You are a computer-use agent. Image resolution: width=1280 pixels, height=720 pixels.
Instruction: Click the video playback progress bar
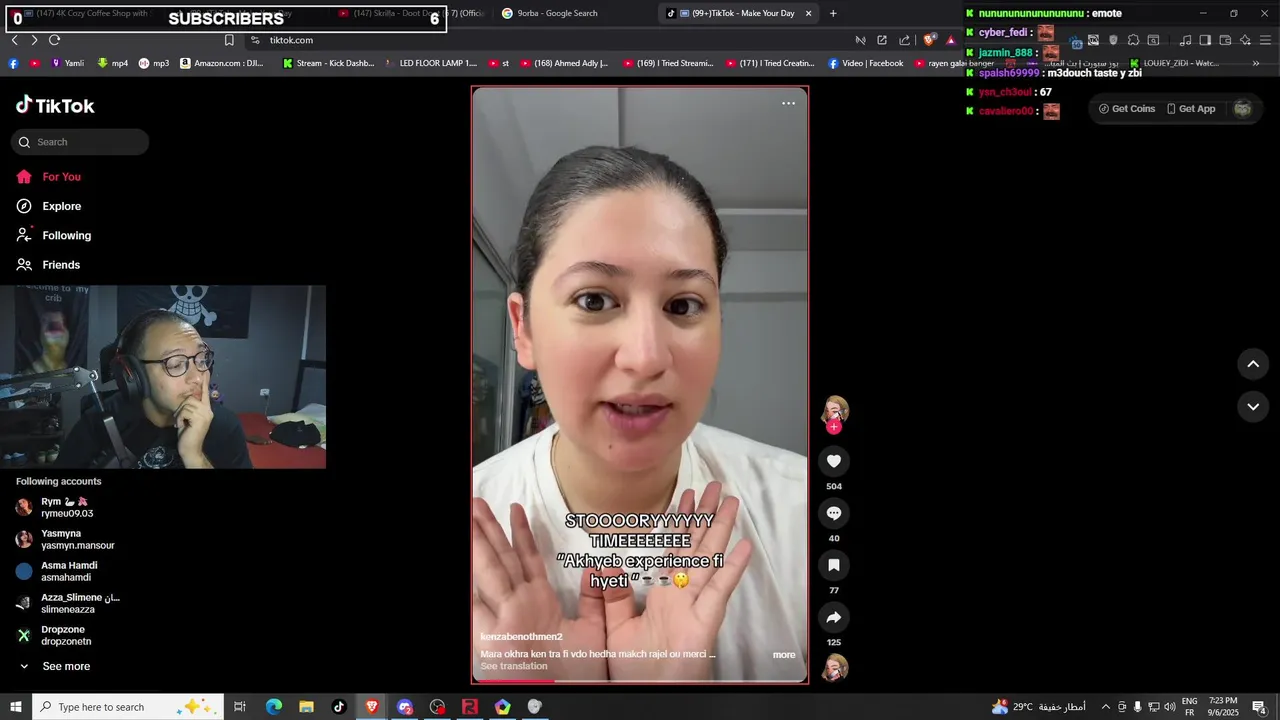(640, 681)
